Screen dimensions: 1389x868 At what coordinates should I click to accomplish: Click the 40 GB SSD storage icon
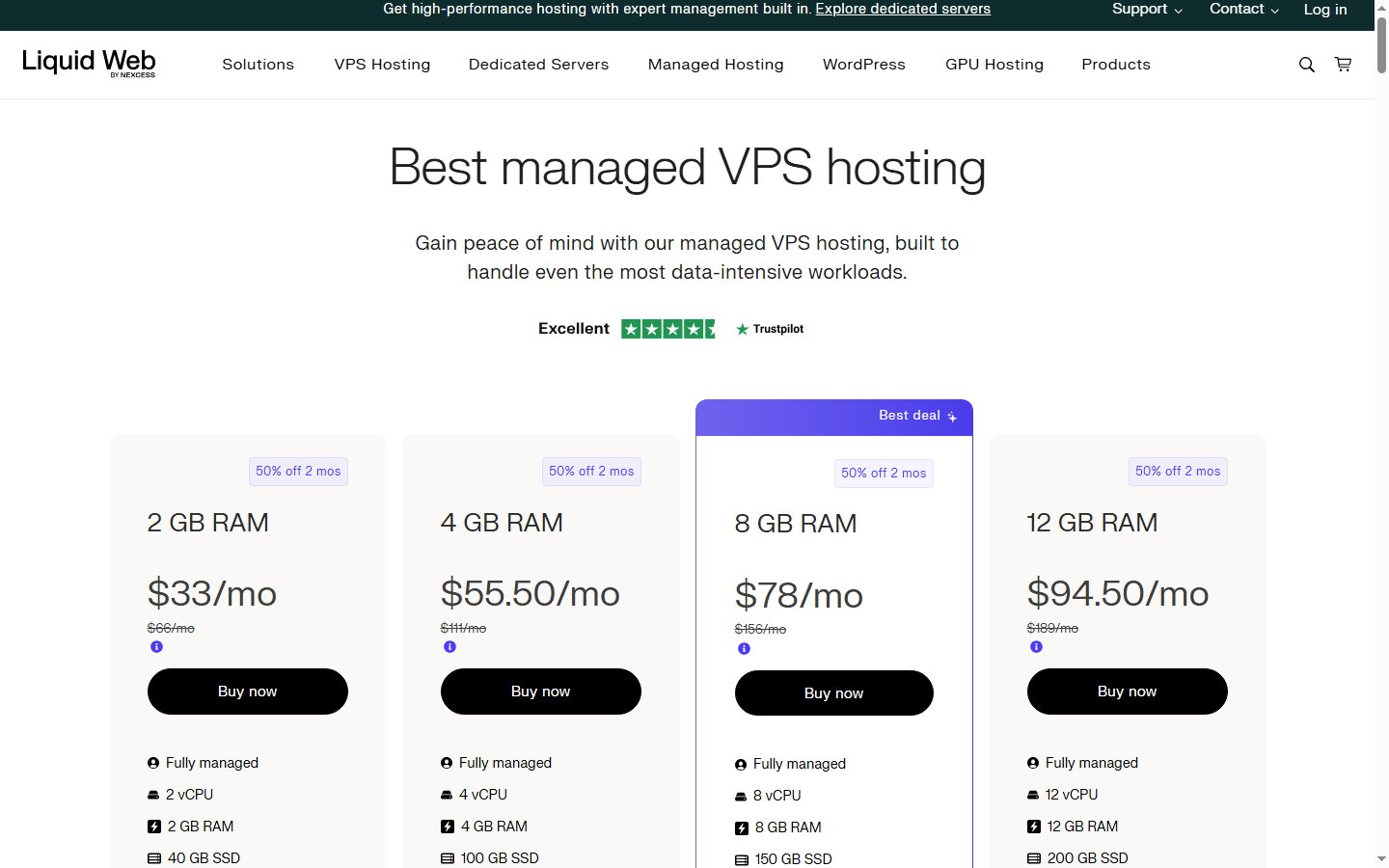point(154,858)
